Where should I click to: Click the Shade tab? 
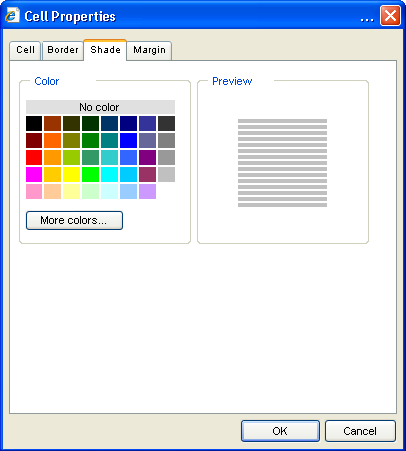[105, 50]
